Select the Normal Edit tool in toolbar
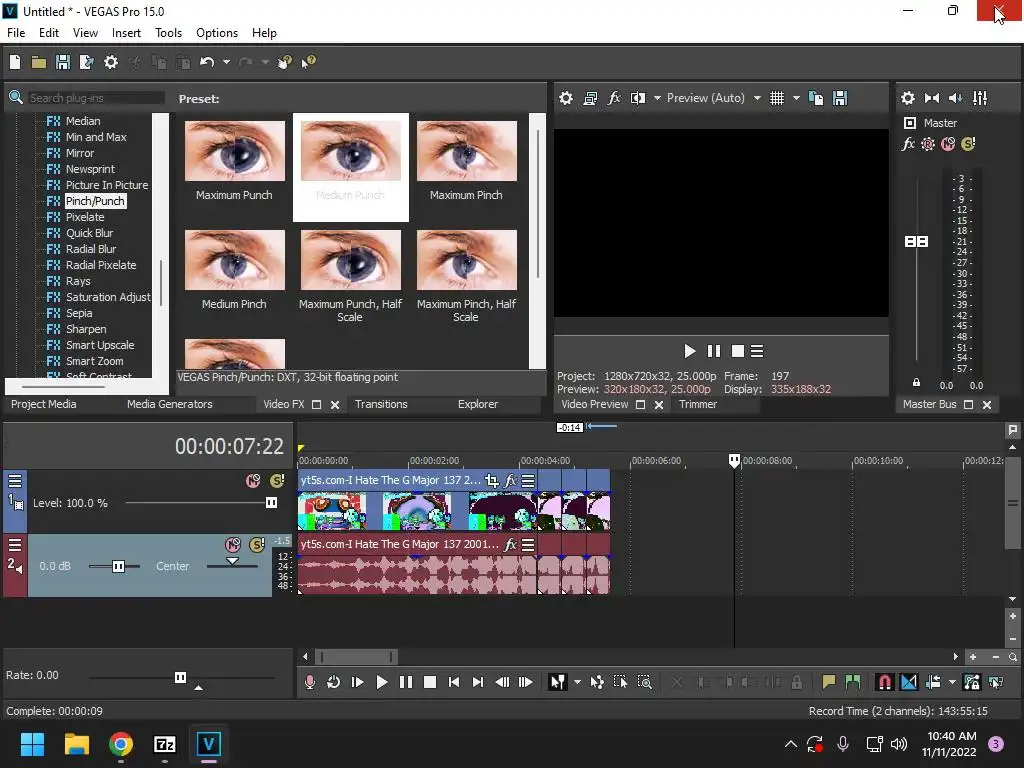 557,682
